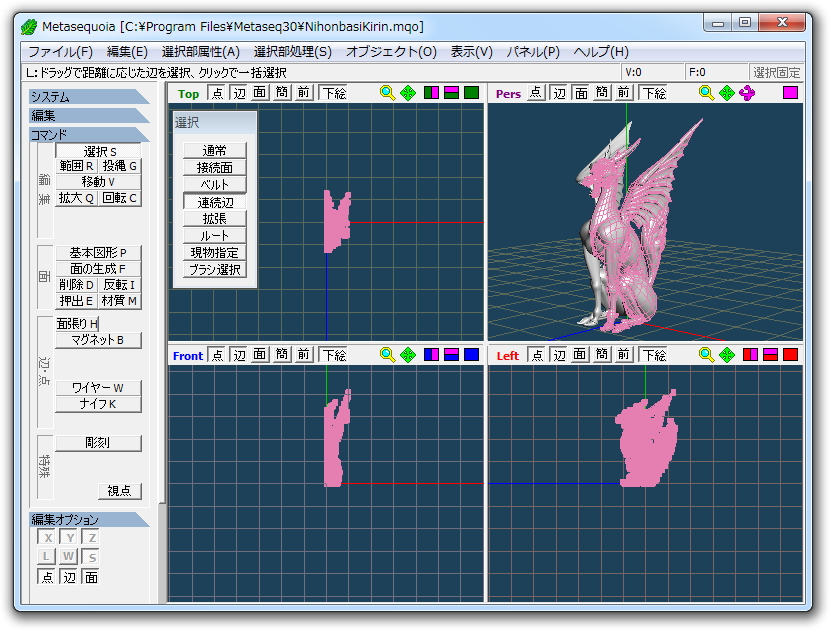The height and width of the screenshot is (631, 830).
Task: Click the green pan icon in Pers view
Action: pos(727,93)
